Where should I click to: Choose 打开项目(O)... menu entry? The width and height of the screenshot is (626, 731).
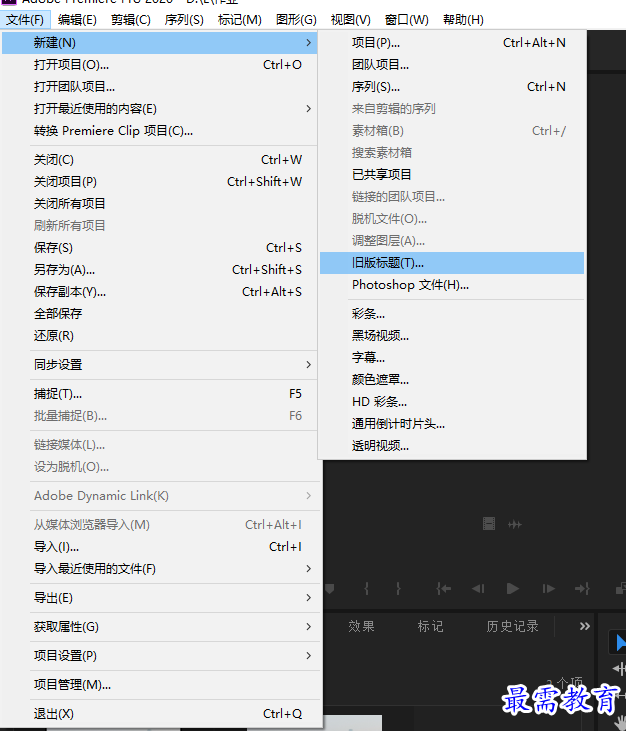pos(159,65)
